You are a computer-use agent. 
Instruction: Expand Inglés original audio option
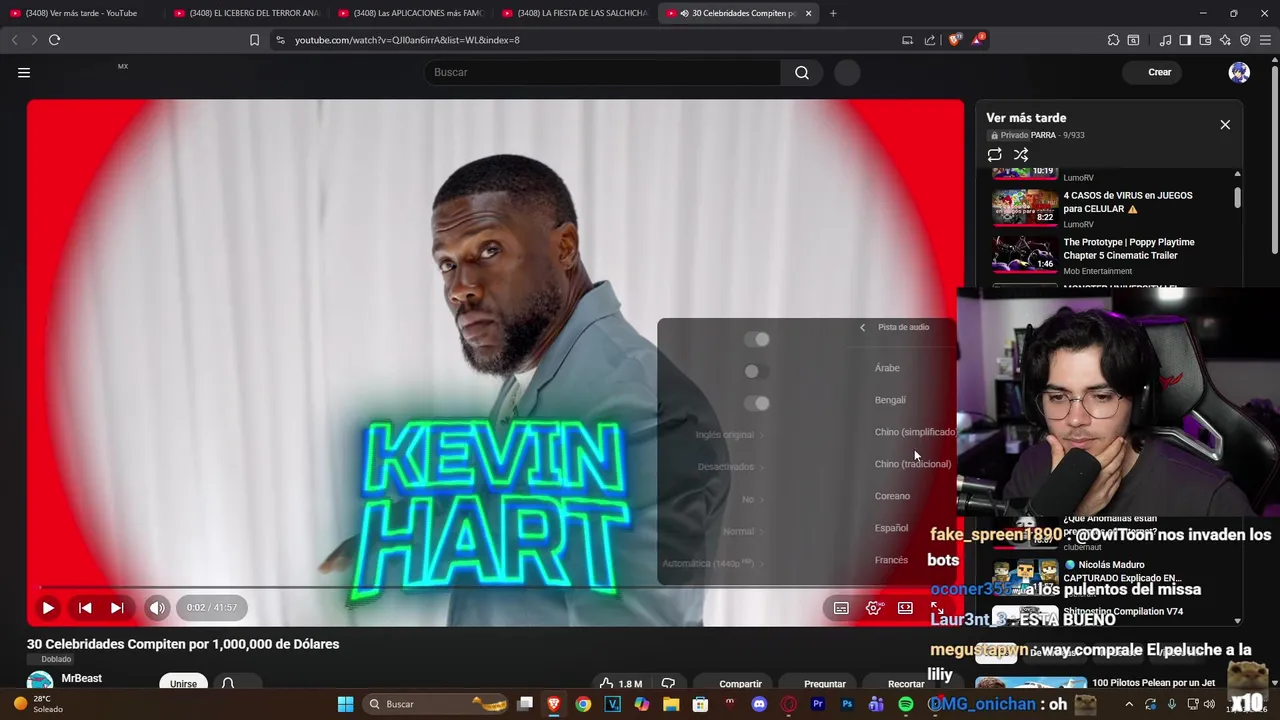click(730, 435)
